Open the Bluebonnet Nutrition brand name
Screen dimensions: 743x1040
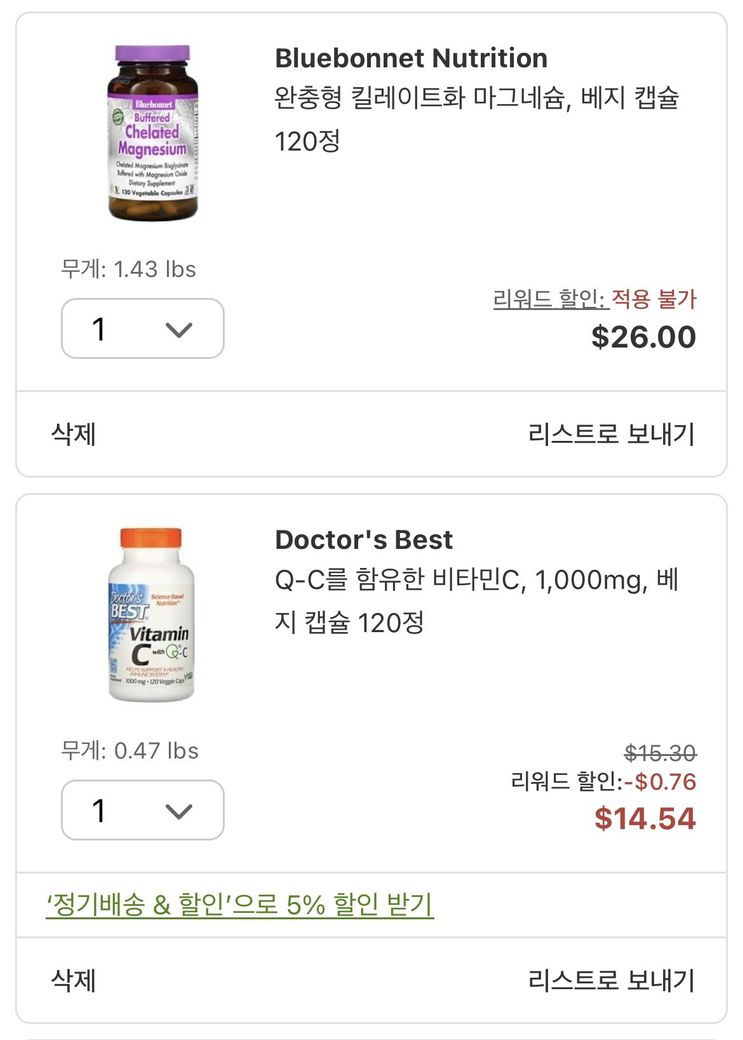[411, 58]
